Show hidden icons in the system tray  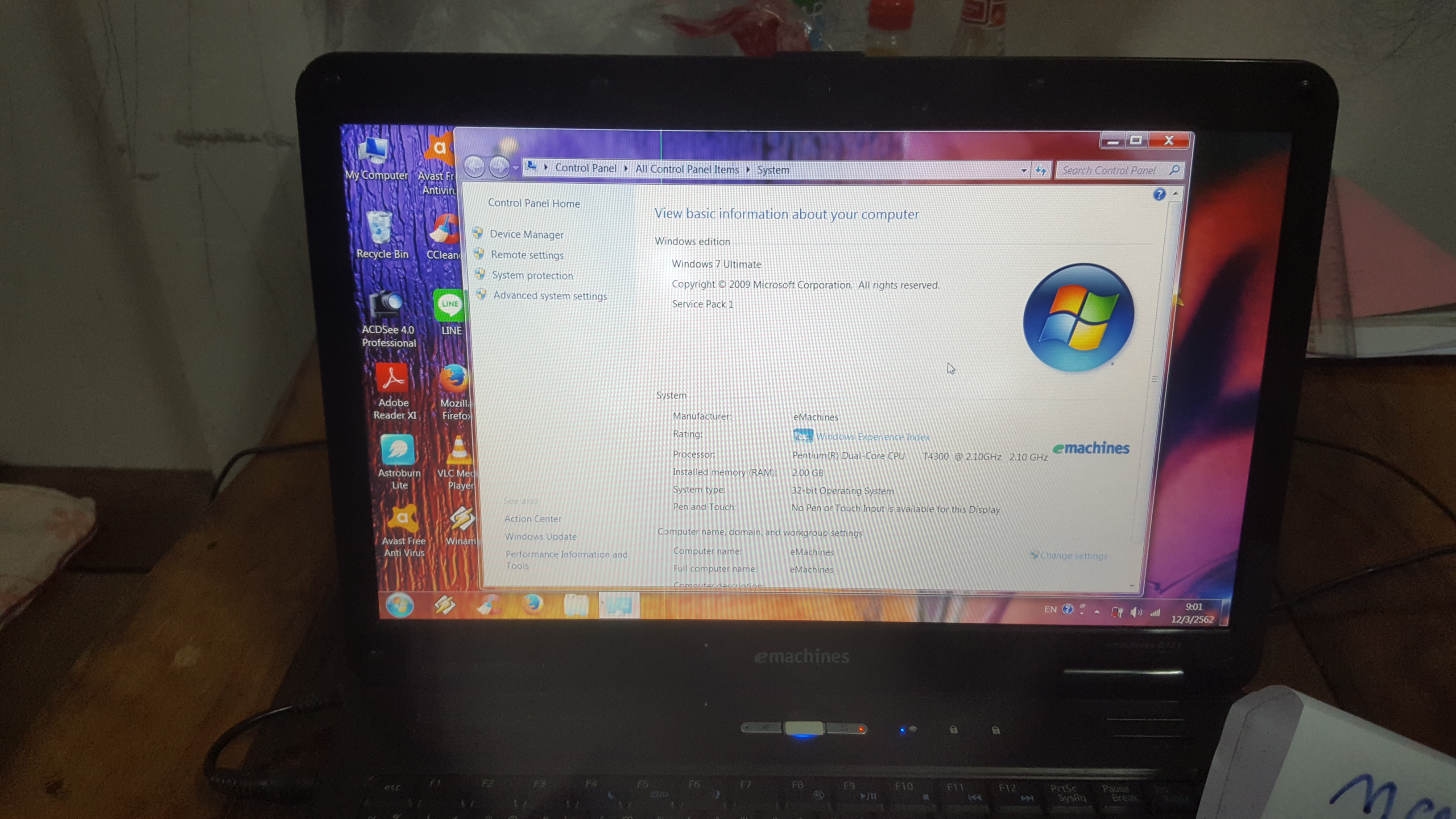click(1097, 612)
